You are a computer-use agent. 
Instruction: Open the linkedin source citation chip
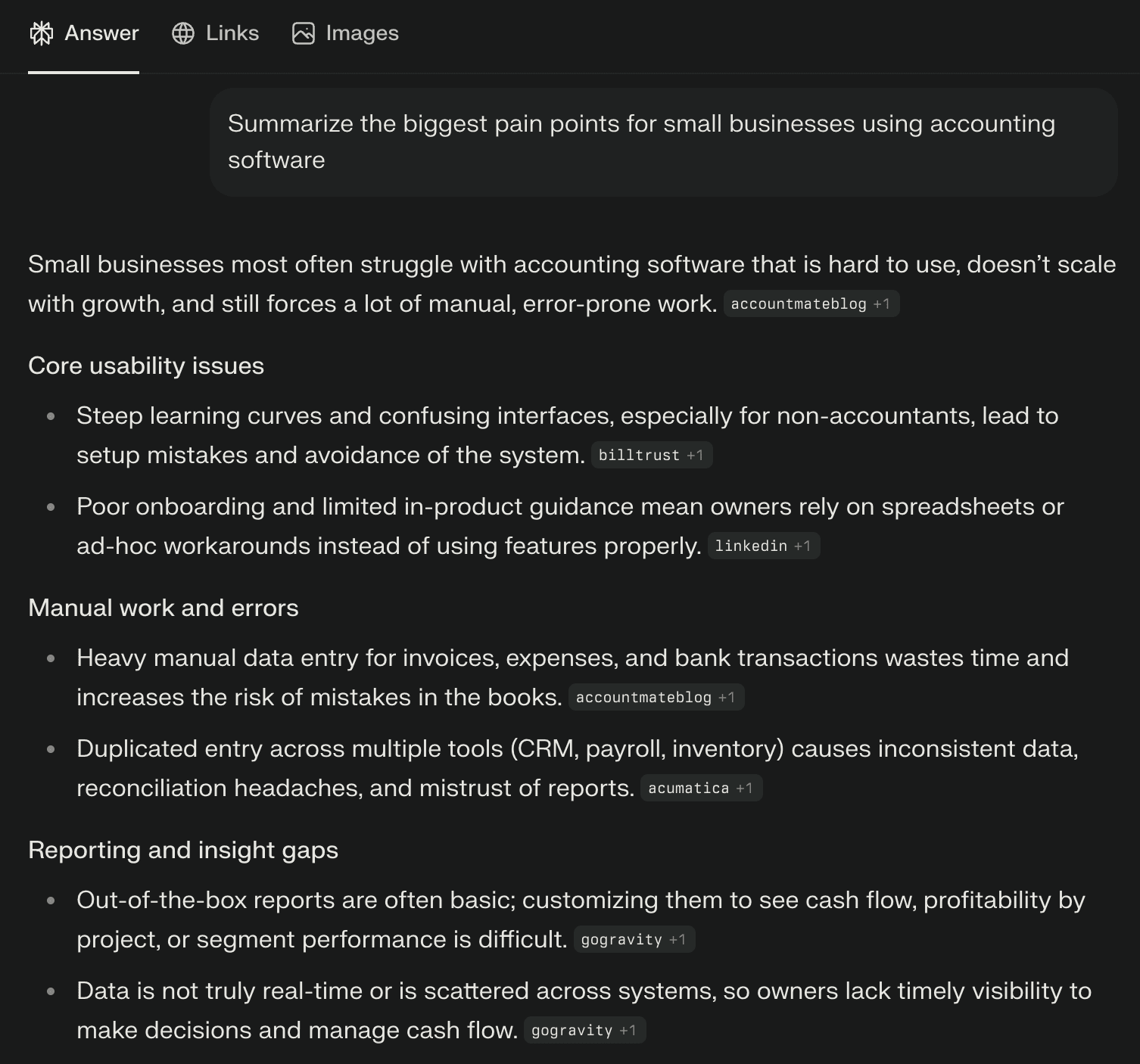tap(763, 546)
